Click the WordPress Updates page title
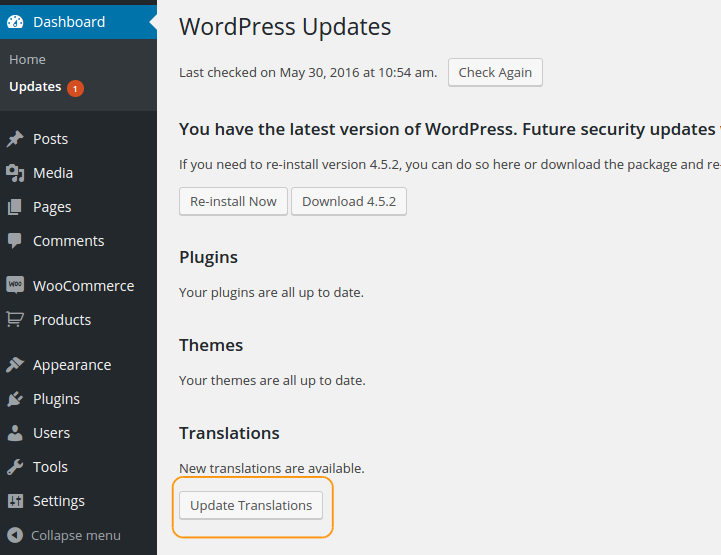721x555 pixels. [285, 27]
